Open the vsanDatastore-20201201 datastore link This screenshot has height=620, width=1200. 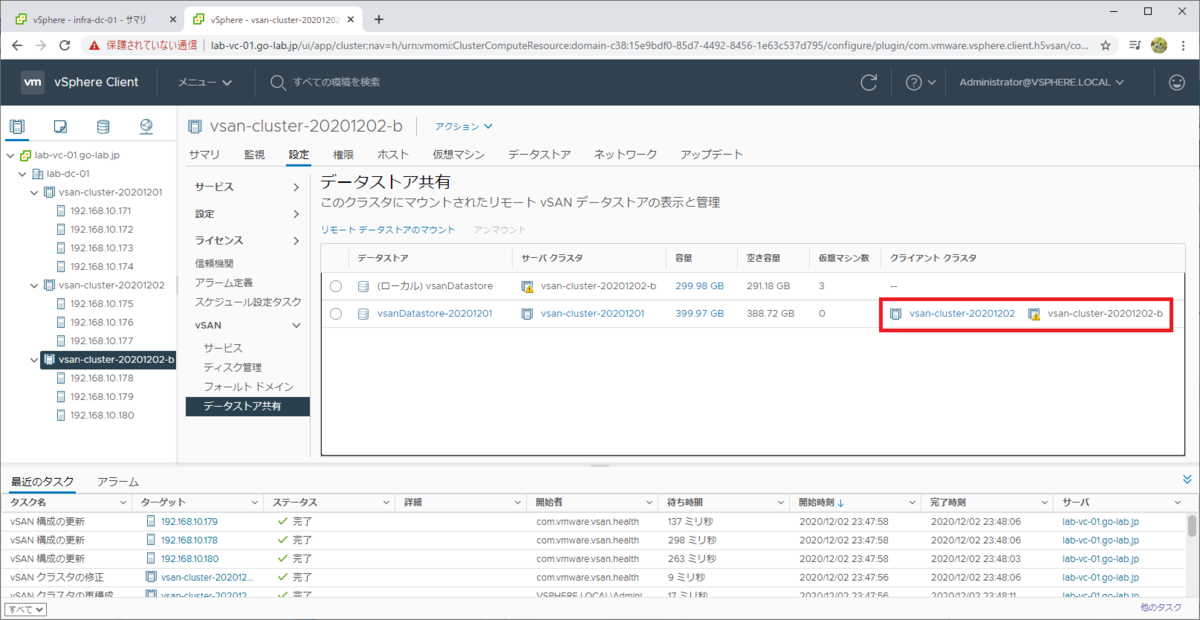(435, 314)
